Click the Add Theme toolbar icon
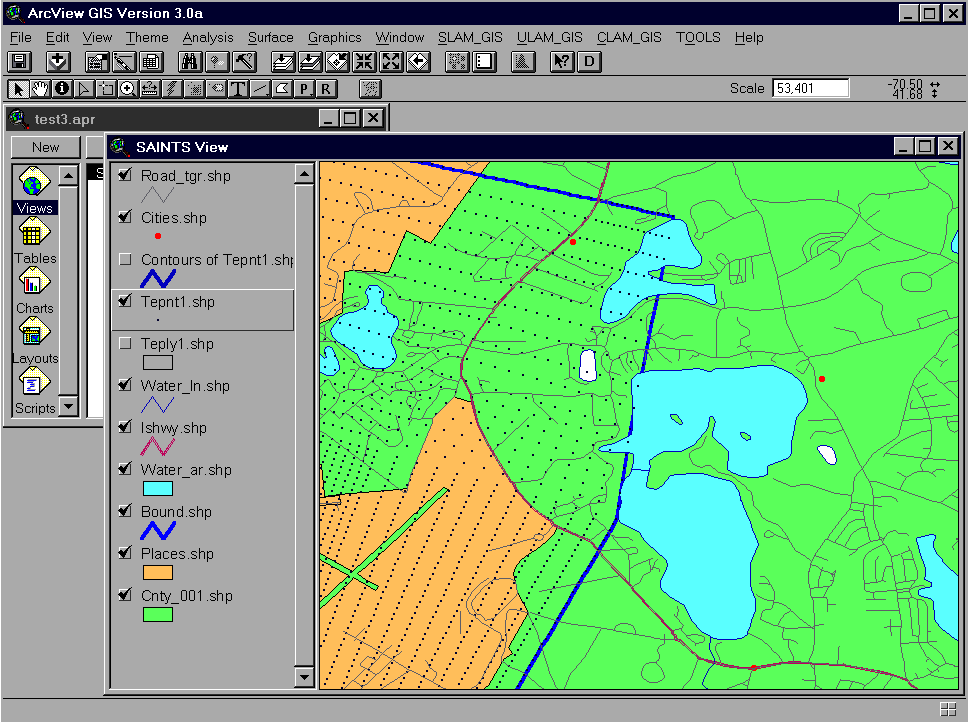This screenshot has width=968, height=722. click(58, 61)
